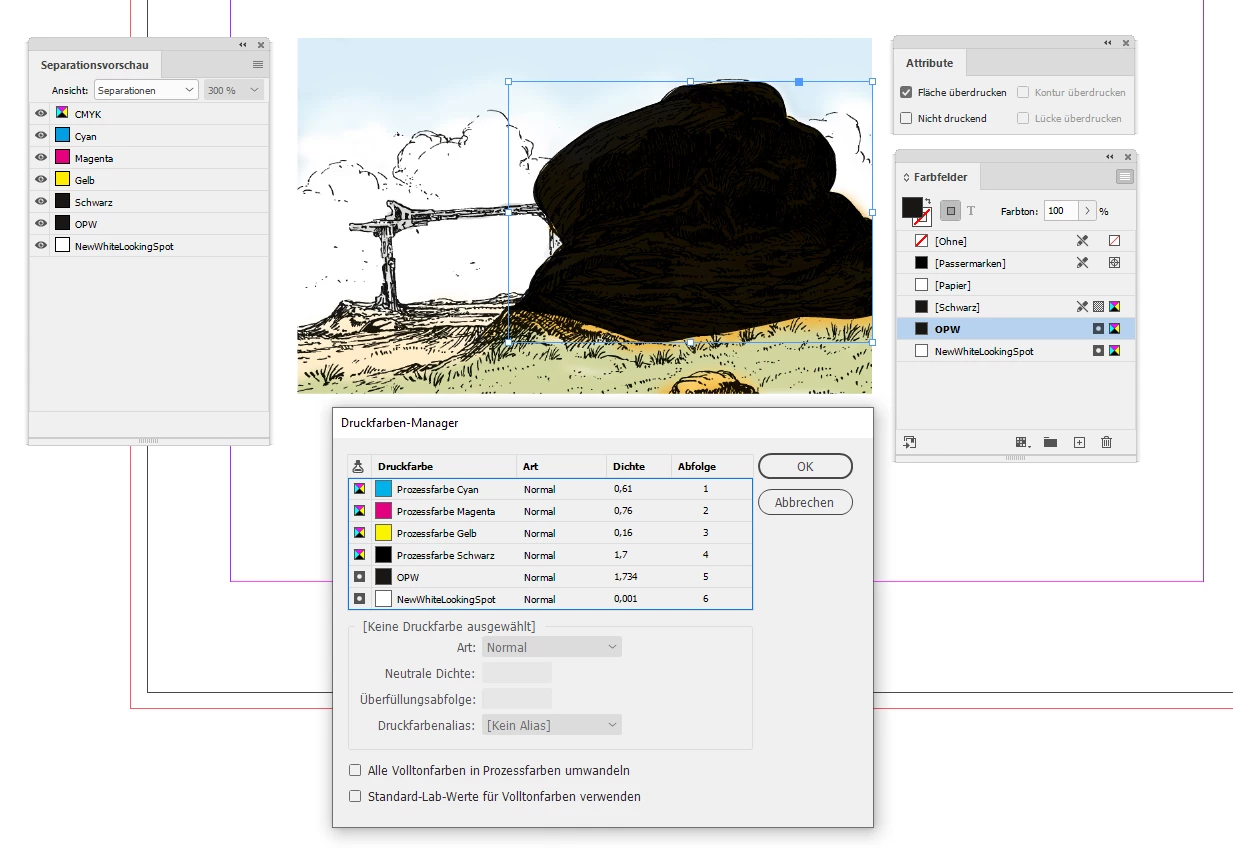Select the Attribute panel tab
The image size is (1233, 848).
[930, 63]
